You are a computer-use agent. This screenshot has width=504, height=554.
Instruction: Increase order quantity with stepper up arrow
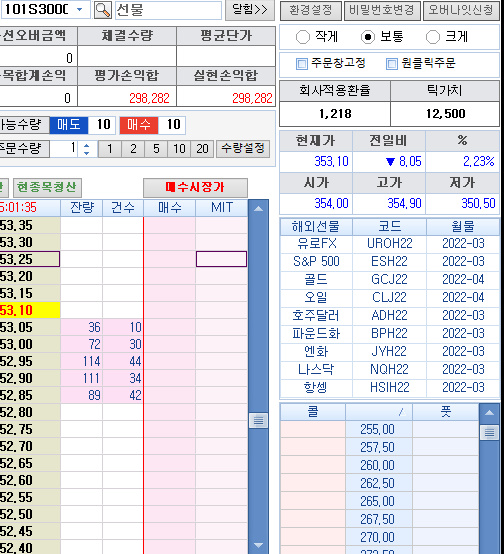click(86, 145)
